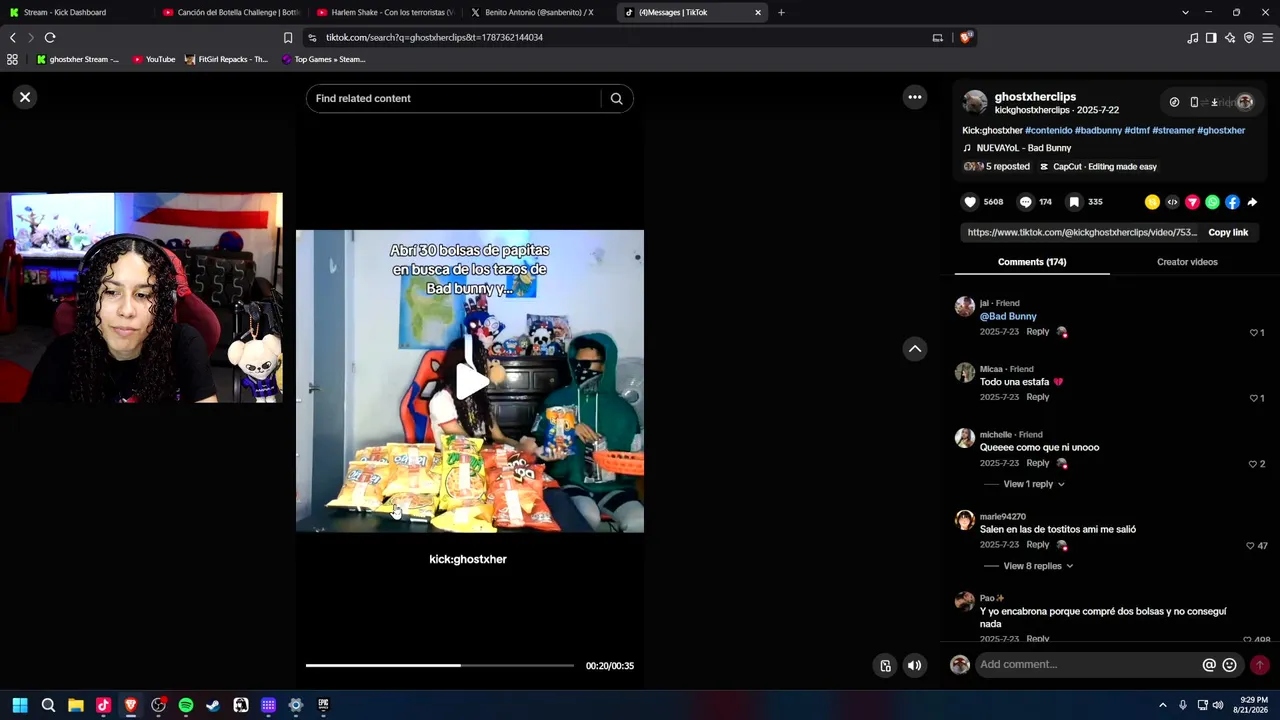The height and width of the screenshot is (720, 1280).
Task: Toggle picture-in-picture player mode button
Action: 885,666
